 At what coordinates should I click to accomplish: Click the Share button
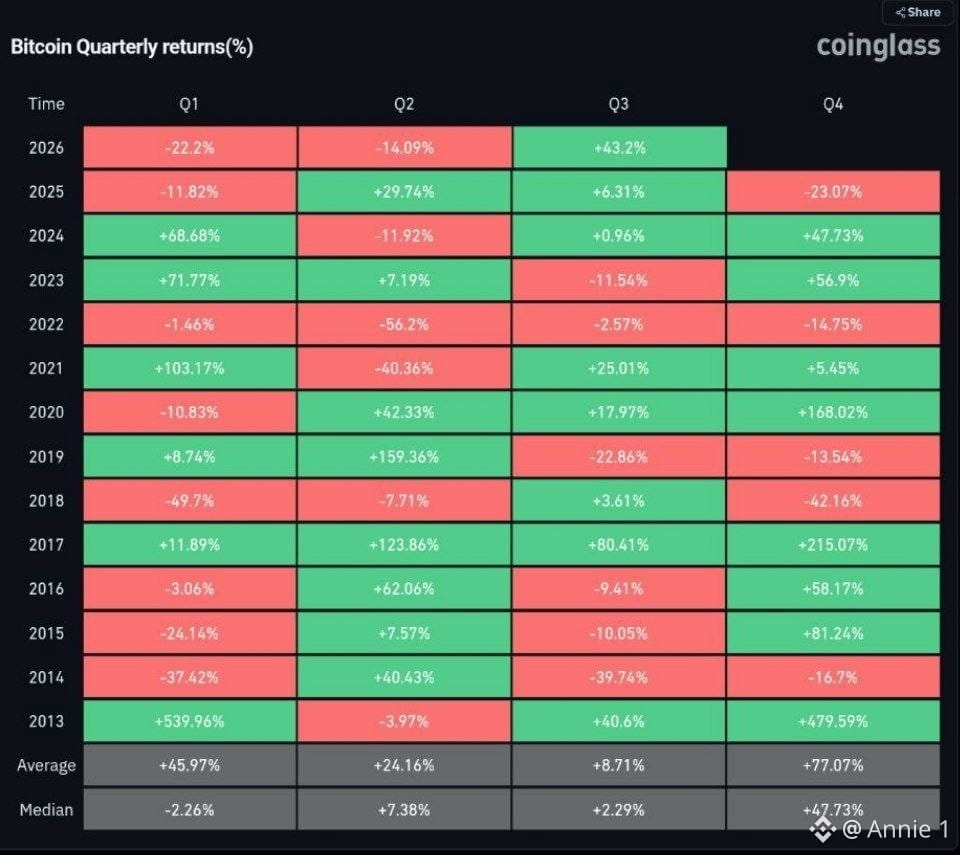(918, 12)
